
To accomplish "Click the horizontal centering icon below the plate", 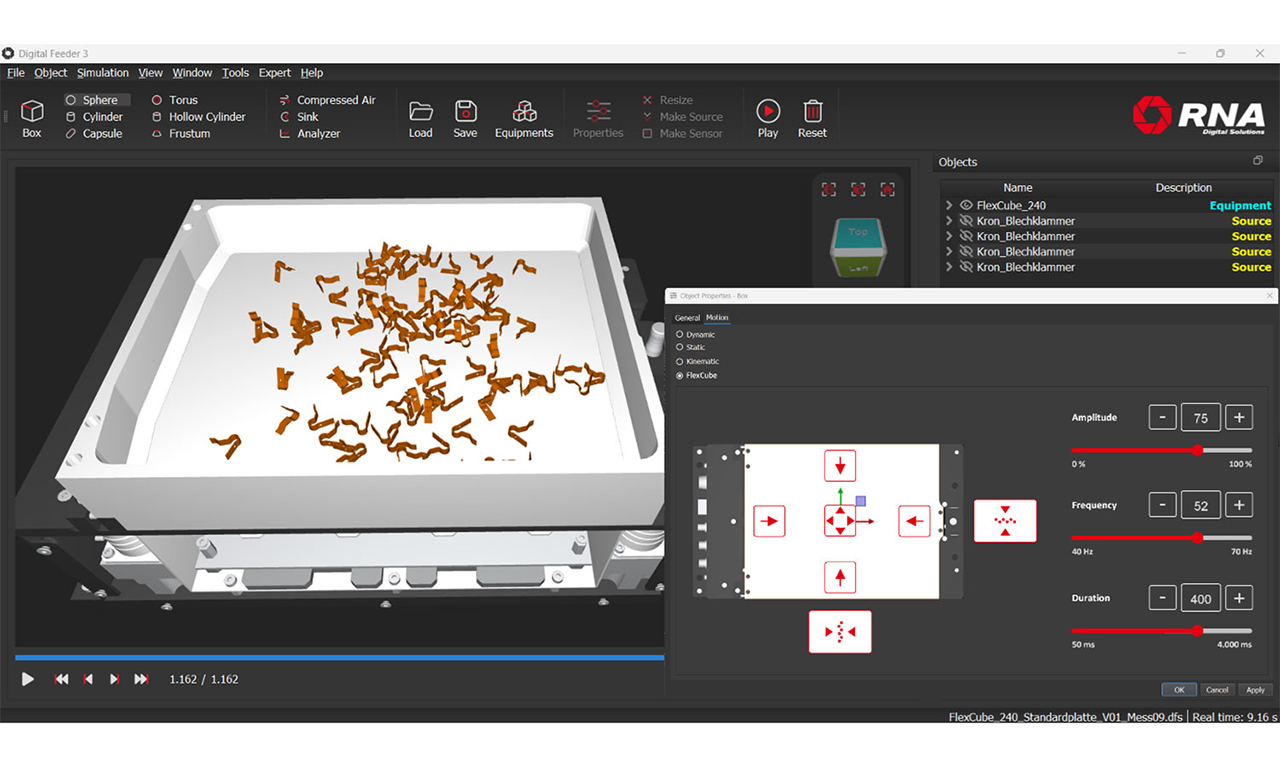I will [x=840, y=632].
